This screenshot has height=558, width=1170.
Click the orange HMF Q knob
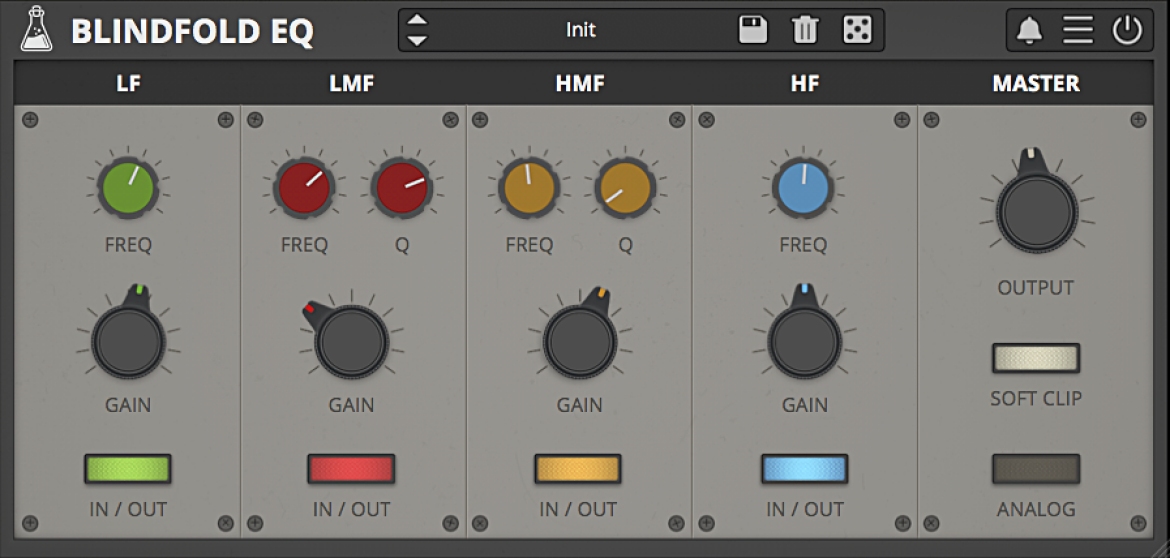click(x=625, y=187)
